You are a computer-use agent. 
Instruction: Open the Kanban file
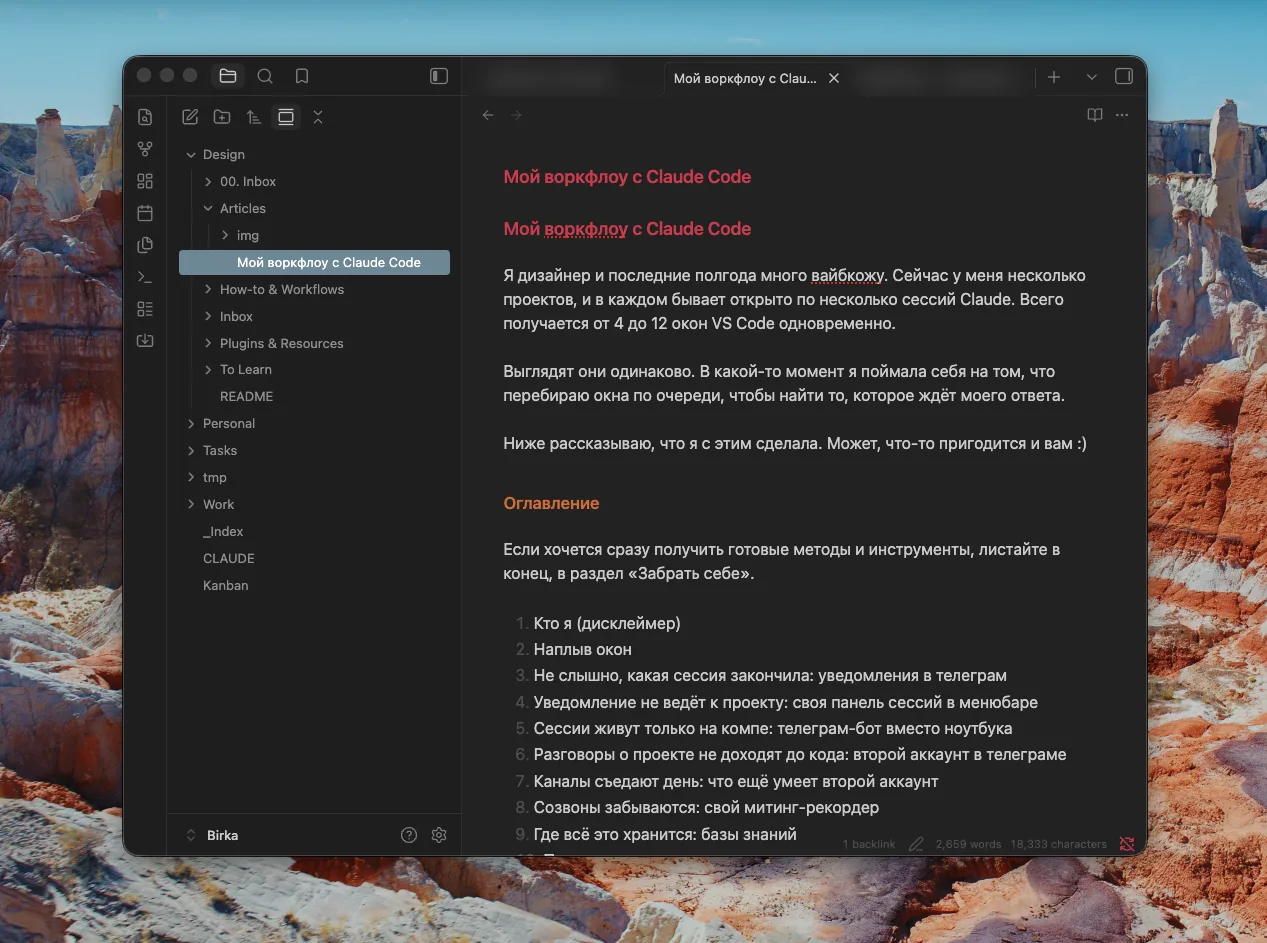225,586
